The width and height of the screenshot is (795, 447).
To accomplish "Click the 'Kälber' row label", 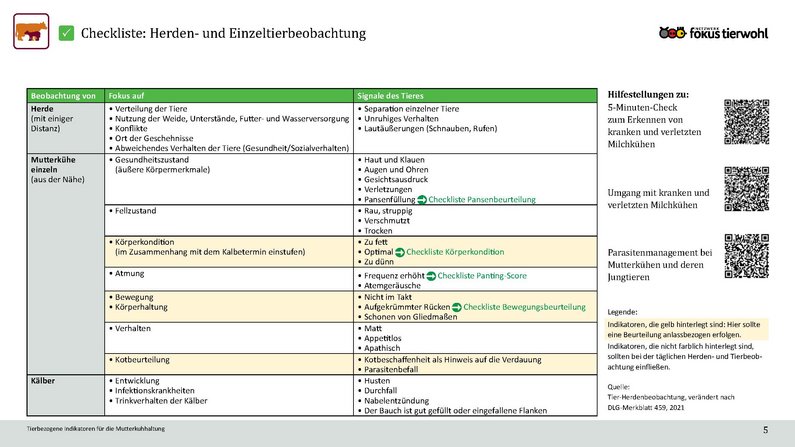I will (x=45, y=381).
